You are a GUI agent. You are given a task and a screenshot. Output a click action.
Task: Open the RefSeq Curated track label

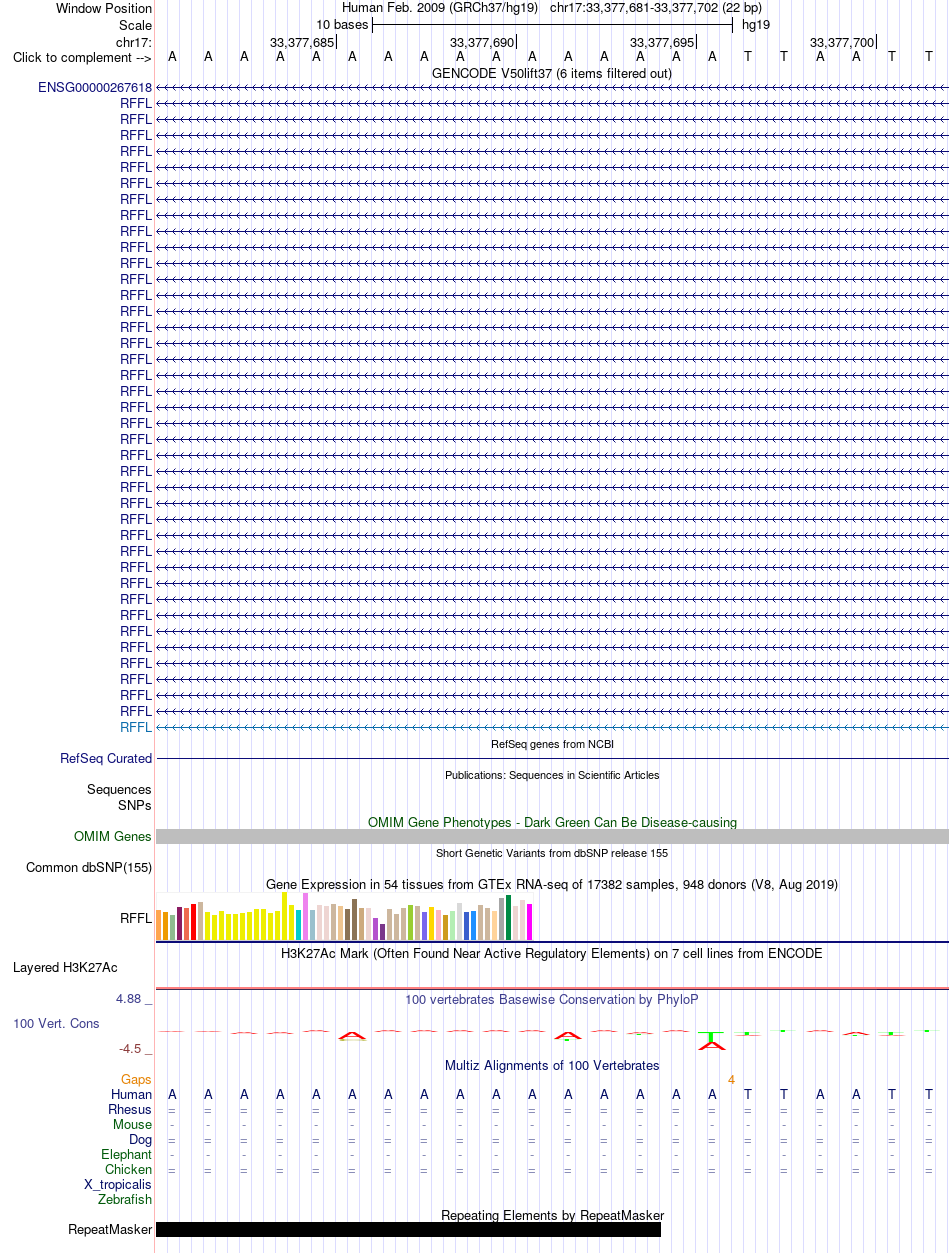106,759
